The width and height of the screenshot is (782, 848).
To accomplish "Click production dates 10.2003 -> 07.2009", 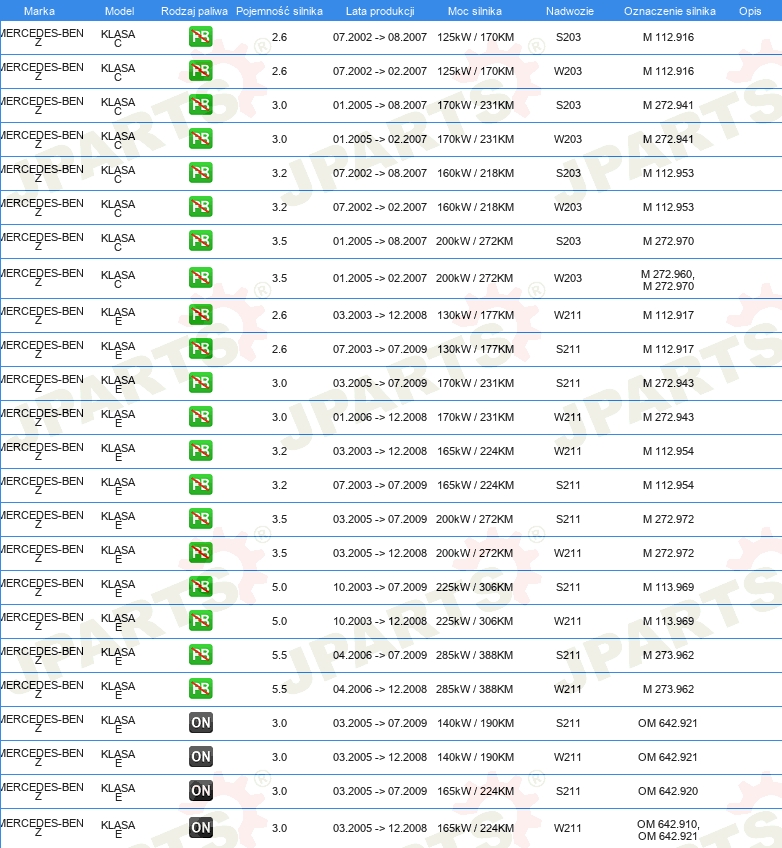I will [380, 587].
